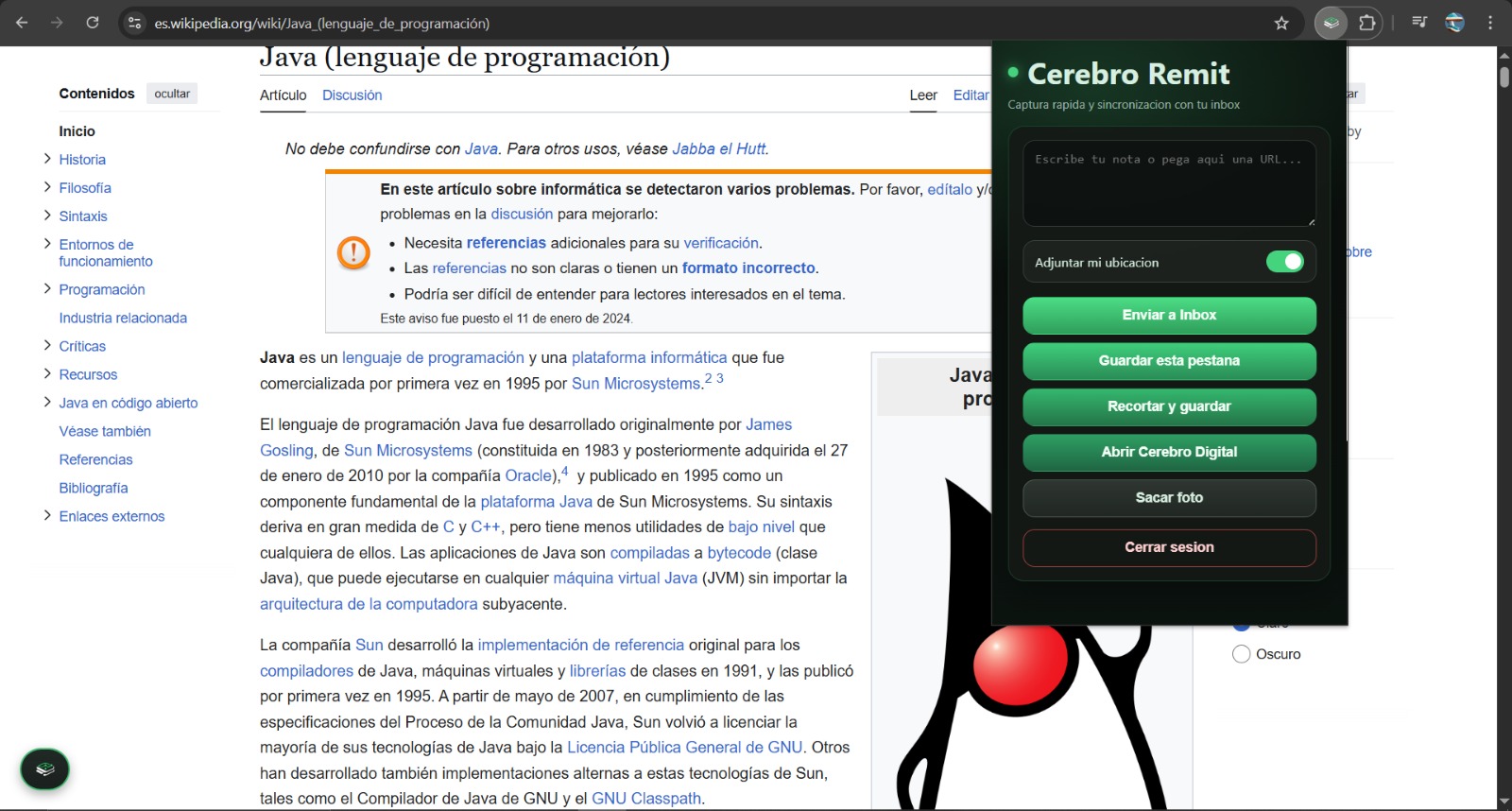Go to Referencias in the contents sidebar
1512x811 pixels.
coord(95,459)
